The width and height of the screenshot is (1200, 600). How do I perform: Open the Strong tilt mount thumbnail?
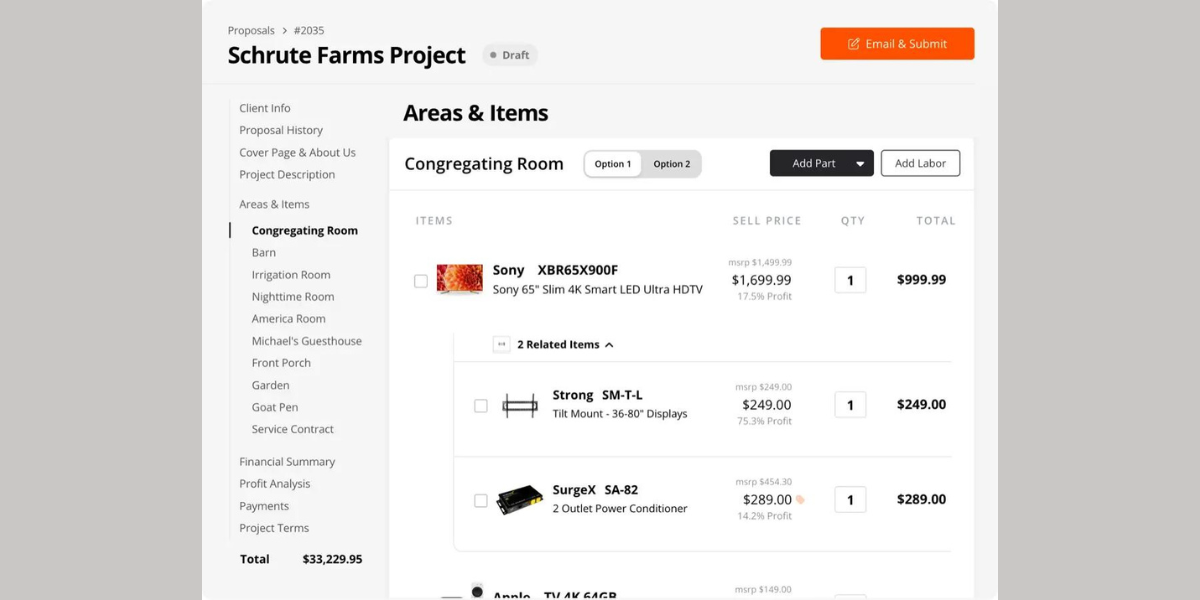(520, 405)
